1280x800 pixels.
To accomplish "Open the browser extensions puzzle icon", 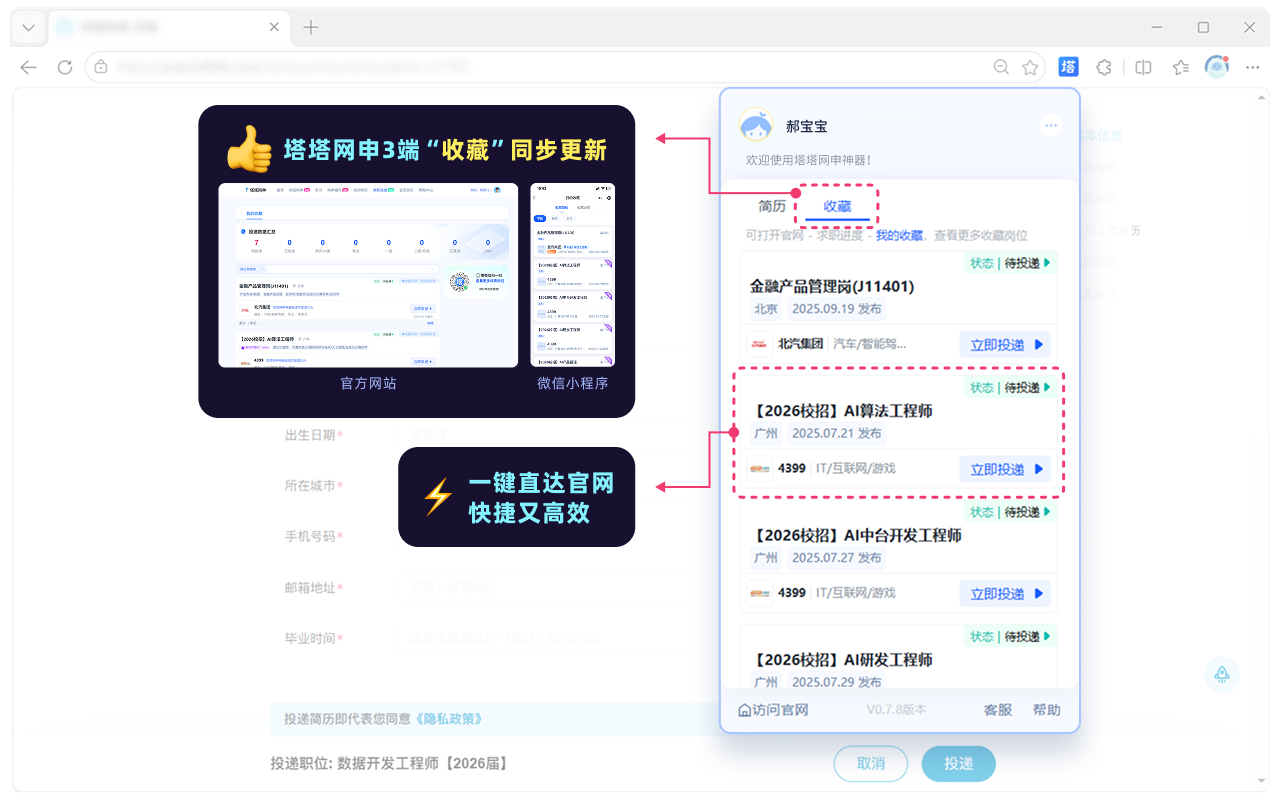I will [x=1104, y=67].
